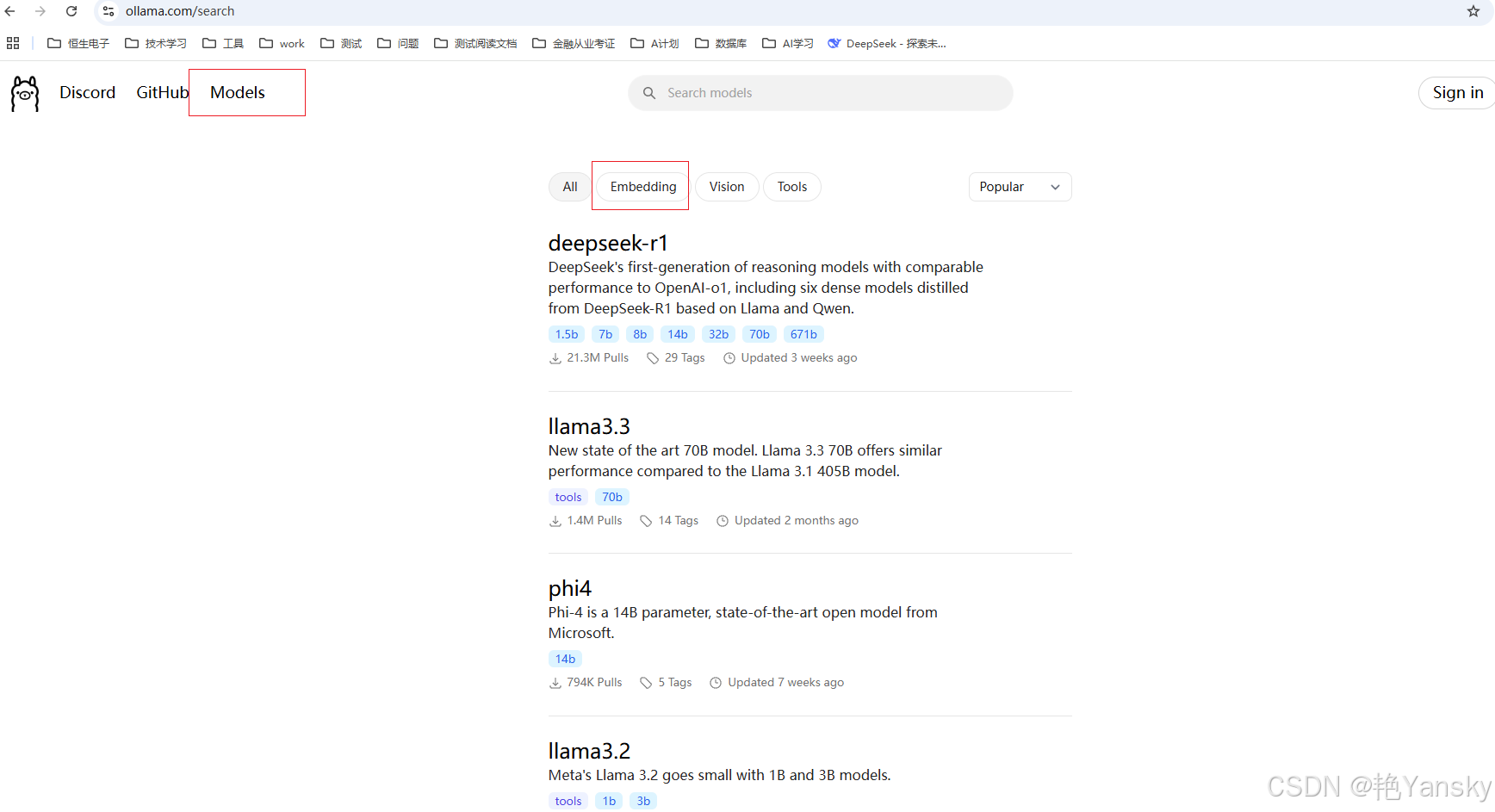Open the AI计划 bookmark folder
This screenshot has height=812, width=1495.
click(x=654, y=43)
